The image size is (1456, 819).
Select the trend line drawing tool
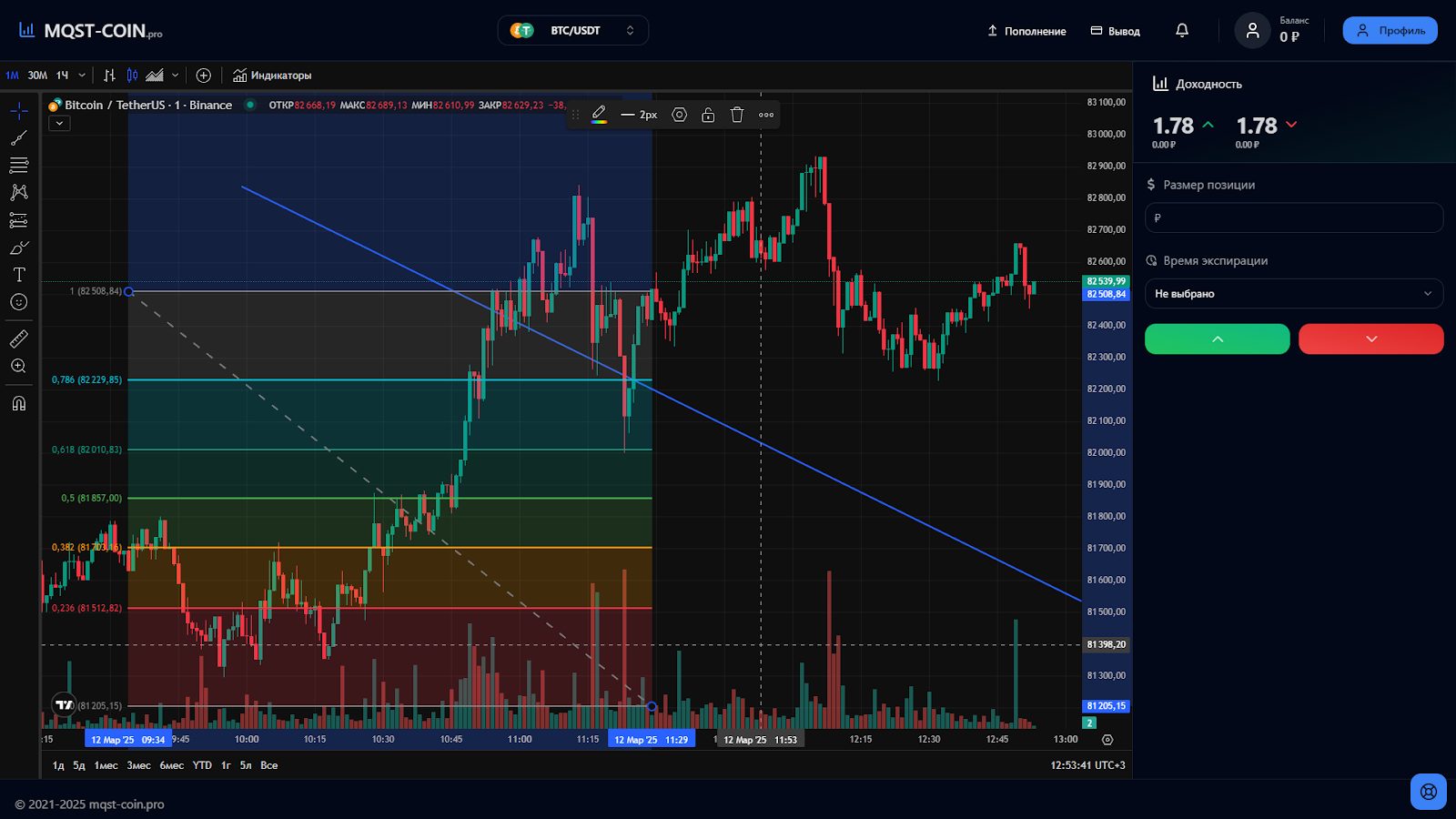pos(19,138)
